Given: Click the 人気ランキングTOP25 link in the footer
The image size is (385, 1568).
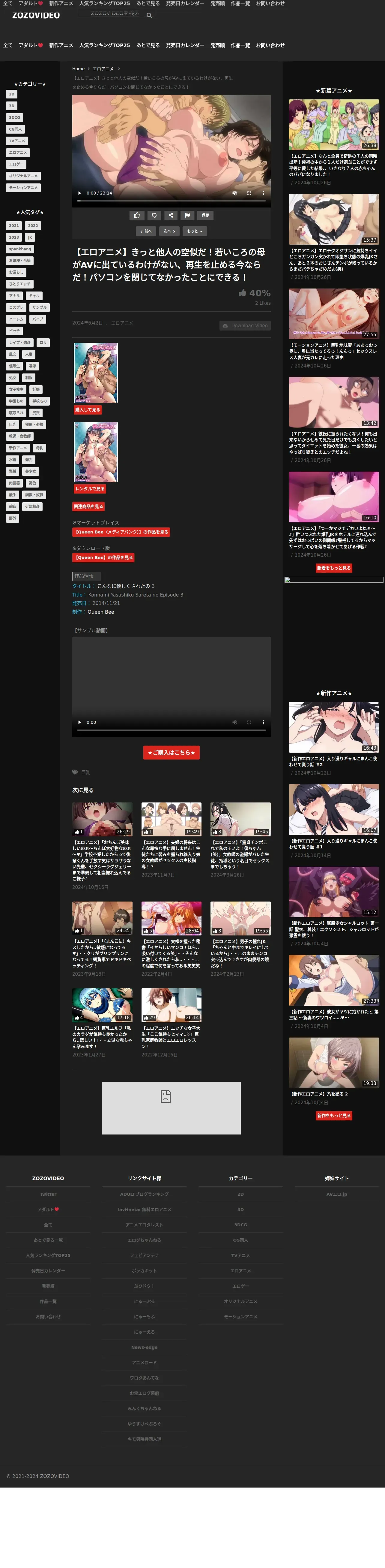Looking at the screenshot, I should [x=48, y=1255].
